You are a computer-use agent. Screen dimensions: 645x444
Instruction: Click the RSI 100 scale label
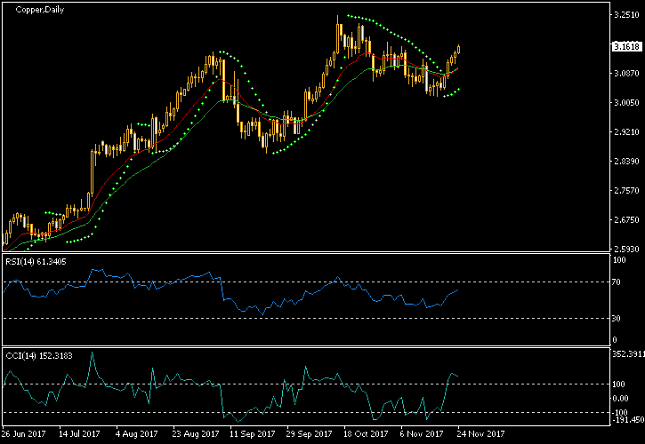click(x=619, y=260)
